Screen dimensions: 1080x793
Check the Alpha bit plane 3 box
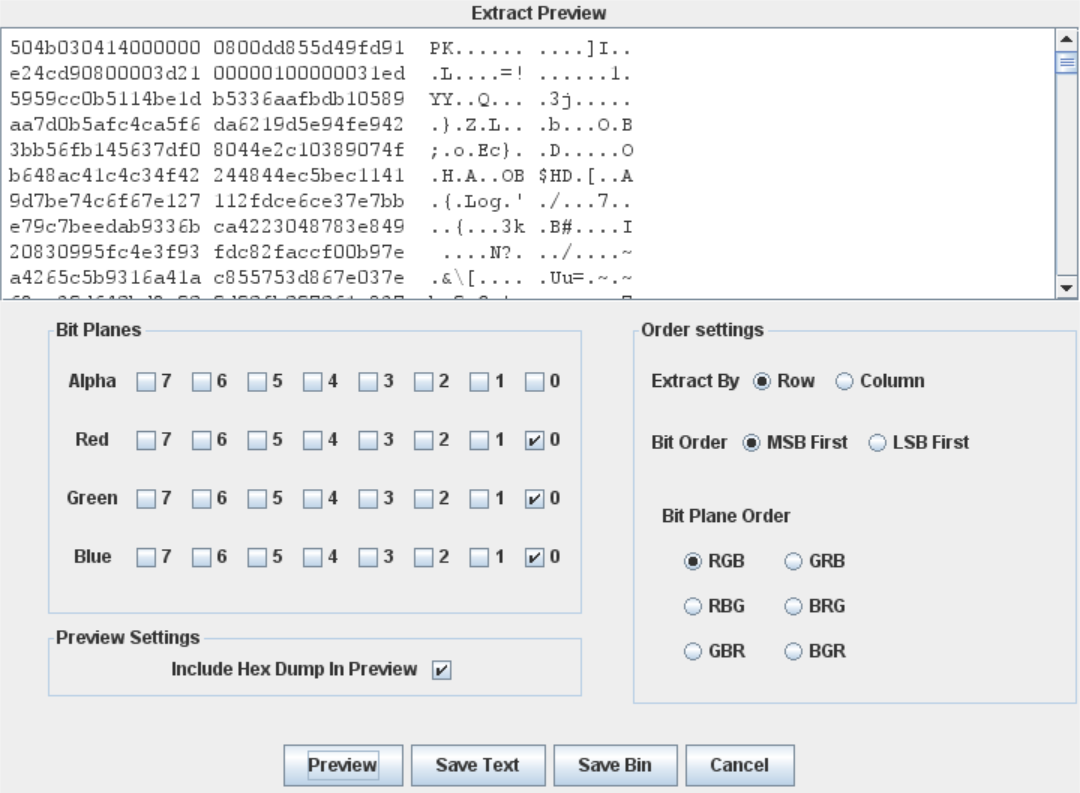[368, 382]
